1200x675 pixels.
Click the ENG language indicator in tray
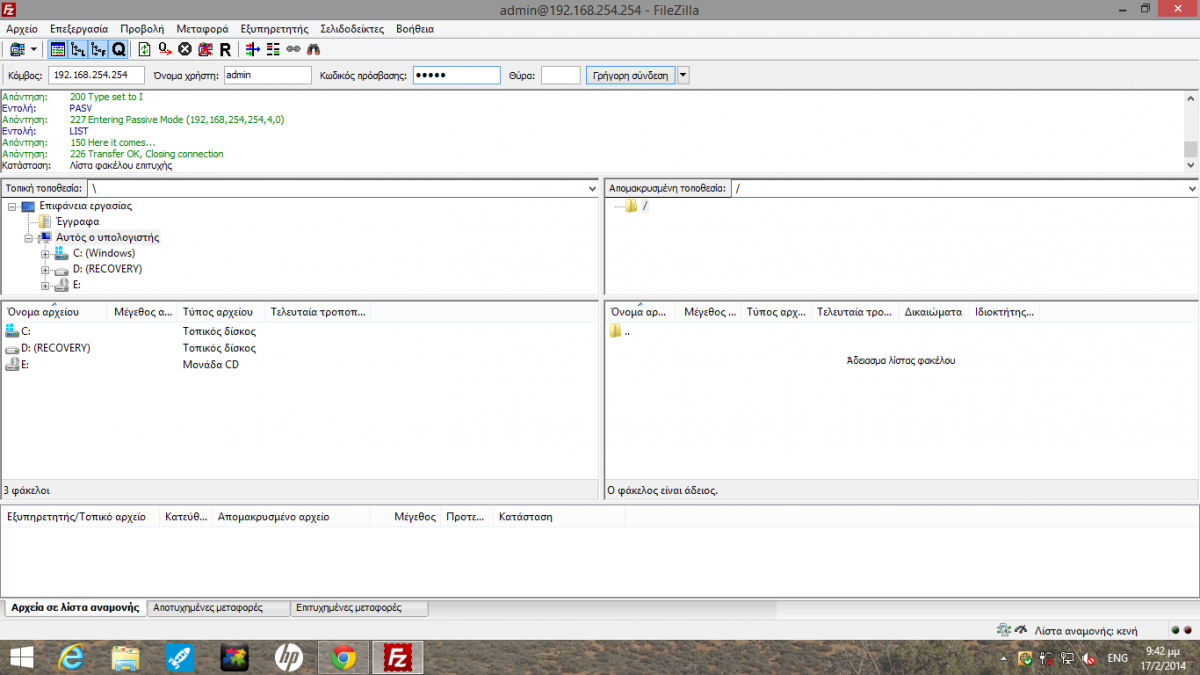(1118, 658)
